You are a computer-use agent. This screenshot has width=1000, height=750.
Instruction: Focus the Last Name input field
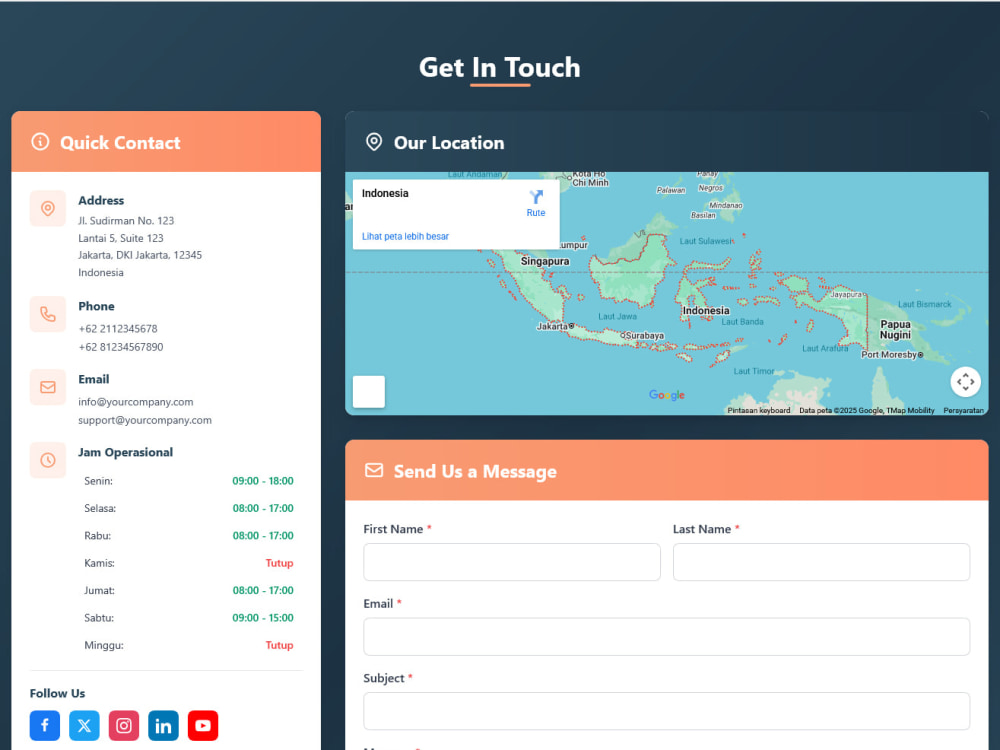[x=821, y=562]
